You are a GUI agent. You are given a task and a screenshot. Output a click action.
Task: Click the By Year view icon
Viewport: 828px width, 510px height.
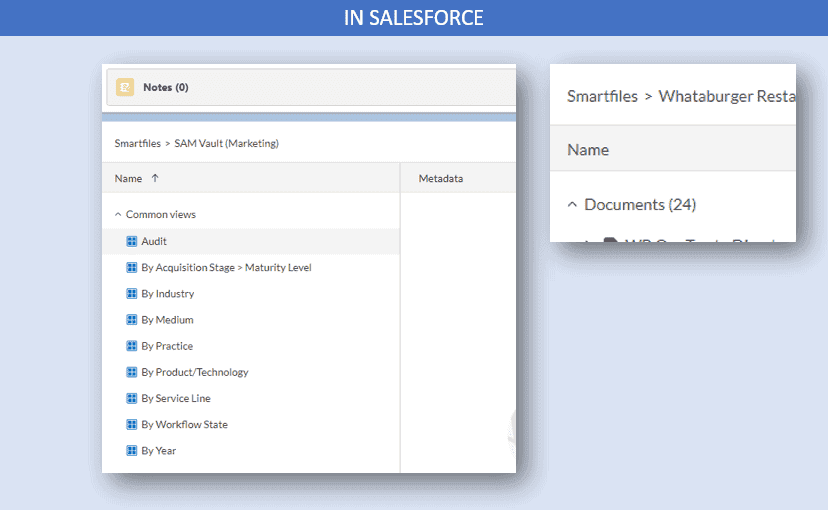[131, 450]
